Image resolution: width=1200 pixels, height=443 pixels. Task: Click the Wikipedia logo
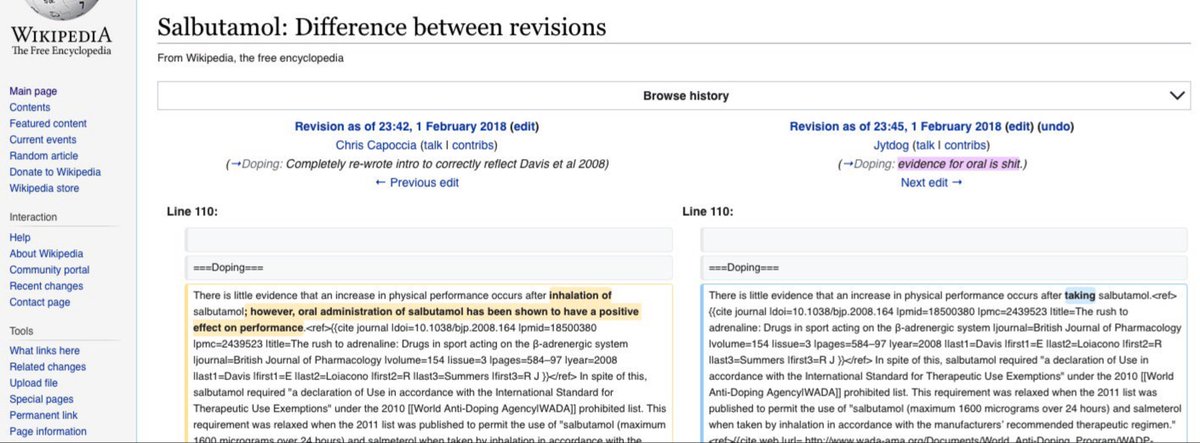point(61,30)
